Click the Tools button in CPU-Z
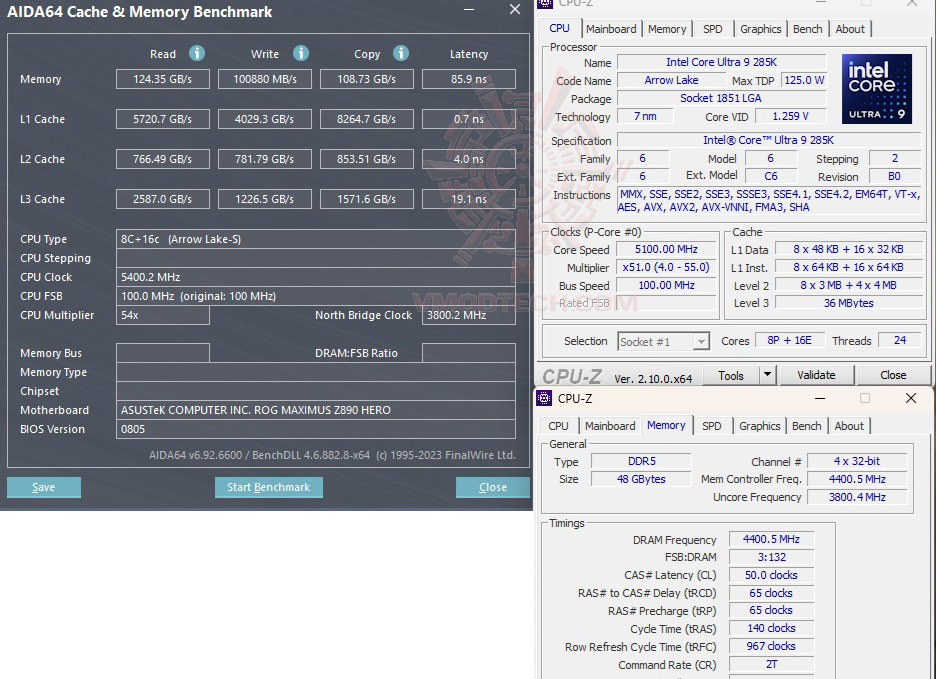The height and width of the screenshot is (679, 936). click(731, 375)
